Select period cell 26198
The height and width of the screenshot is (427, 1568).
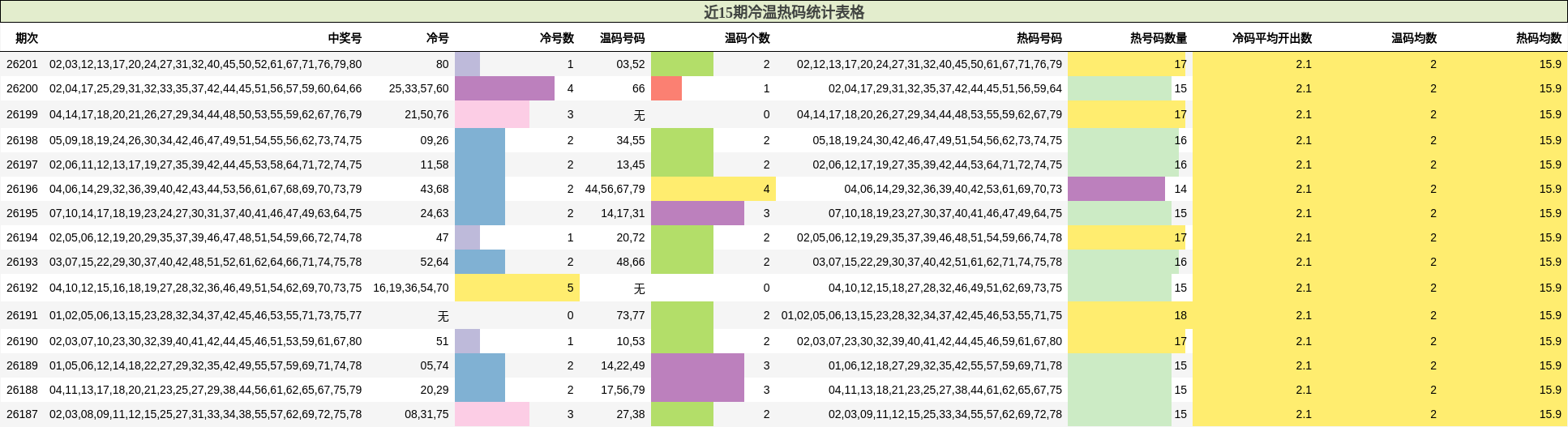click(22, 140)
